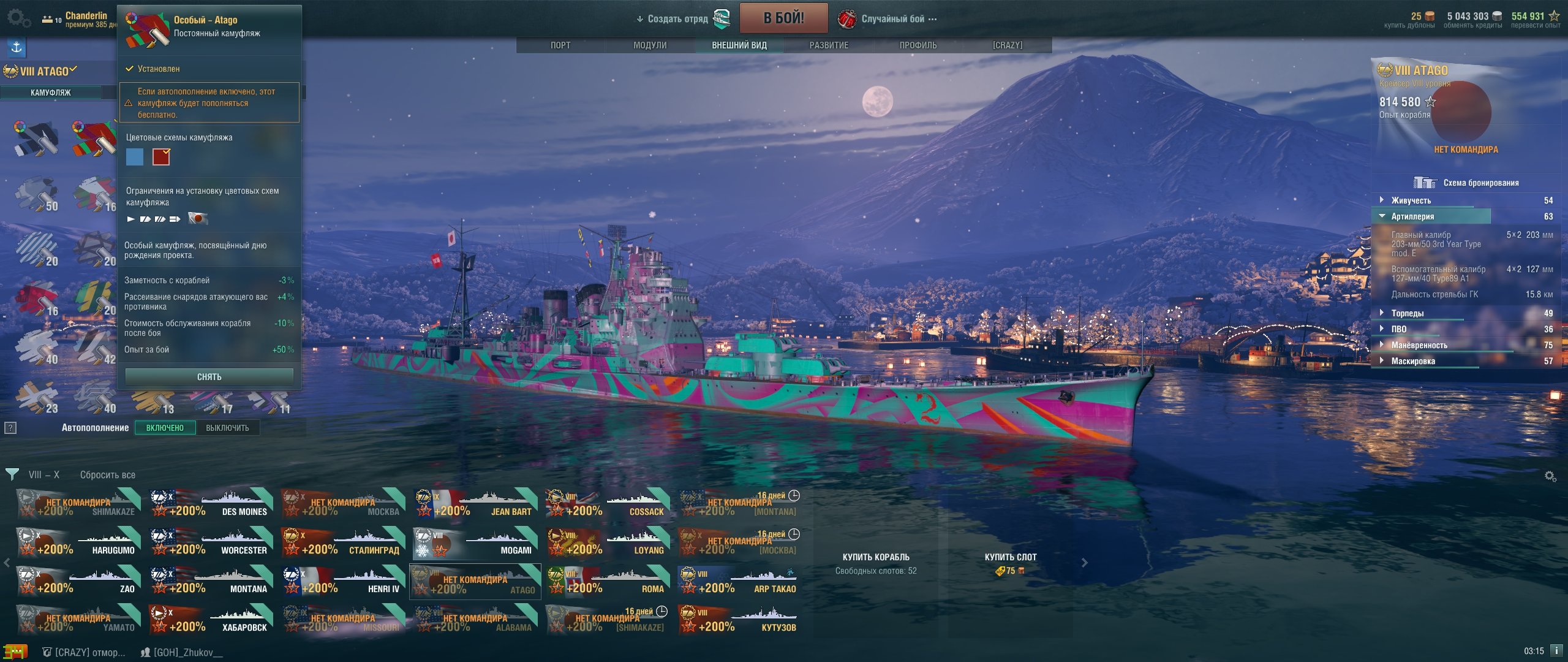This screenshot has height=662, width=1568.
Task: Click the buy doubloons coin icon
Action: click(x=1429, y=17)
